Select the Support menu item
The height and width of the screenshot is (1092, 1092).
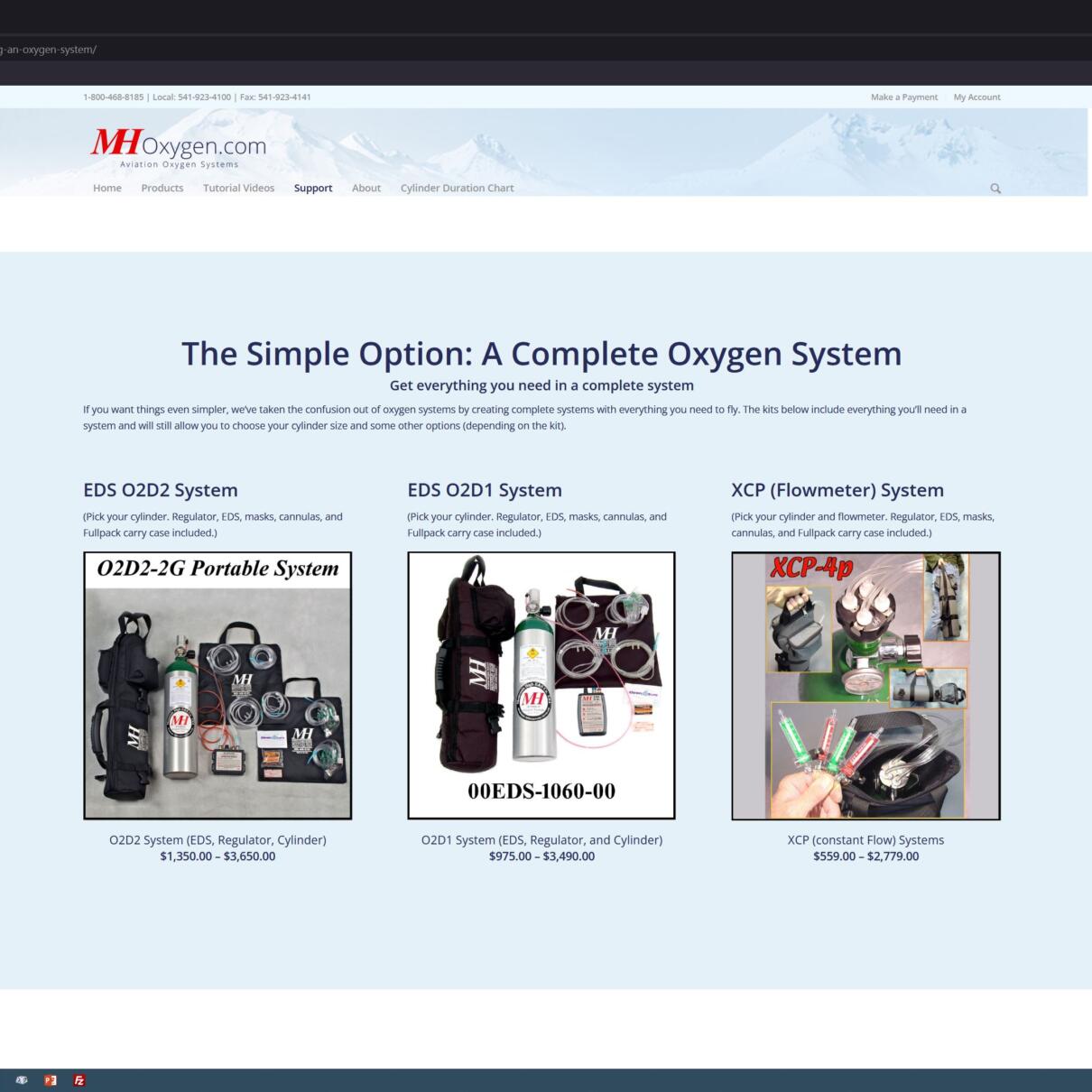[x=313, y=188]
